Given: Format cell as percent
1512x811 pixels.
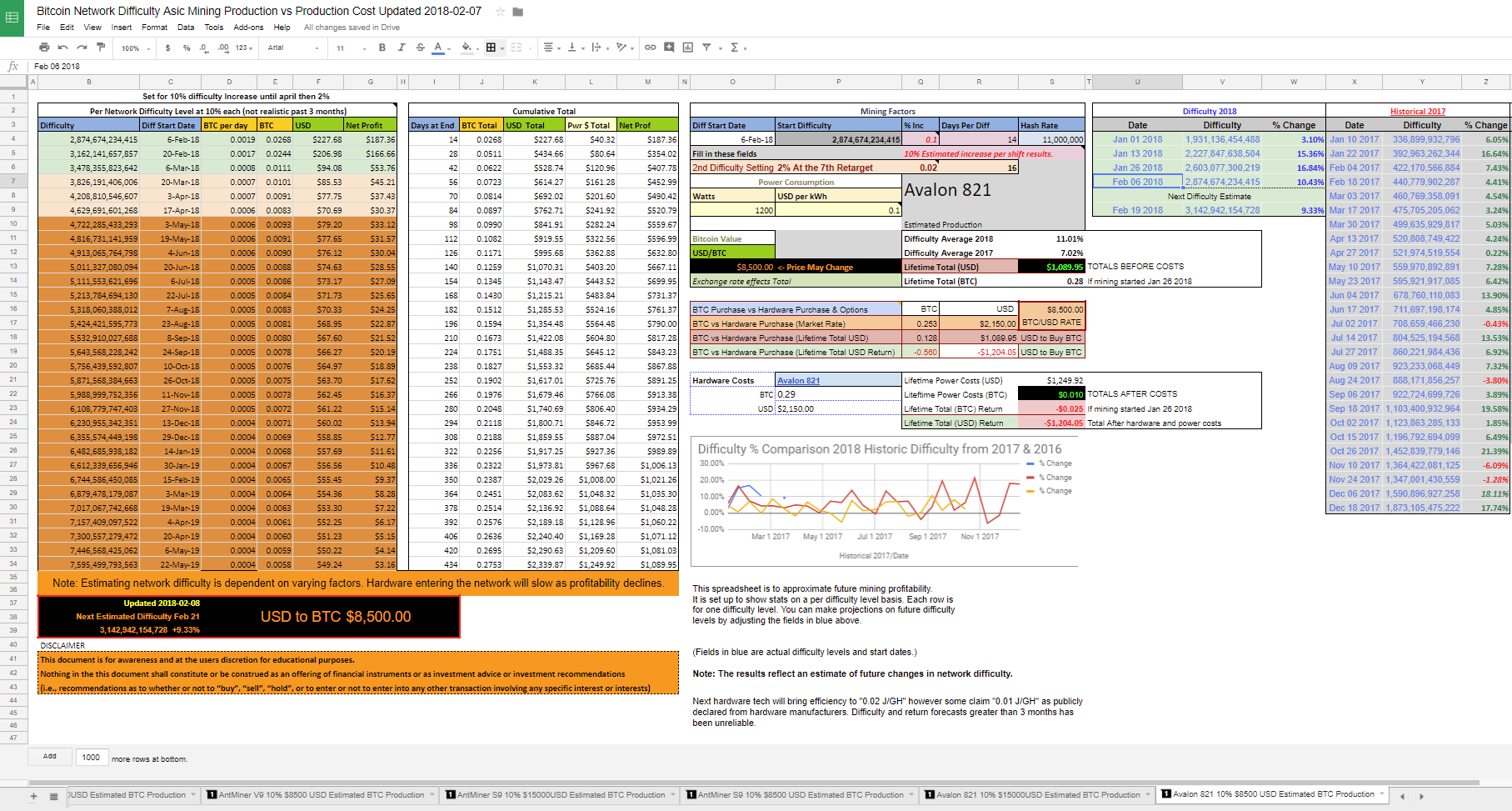Looking at the screenshot, I should coord(187,48).
